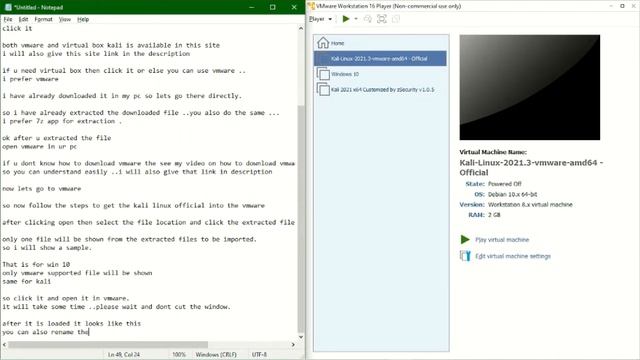Click Notepad's horizontal scroll left arrow
Viewport: 640px width, 360px height.
[x=4, y=344]
